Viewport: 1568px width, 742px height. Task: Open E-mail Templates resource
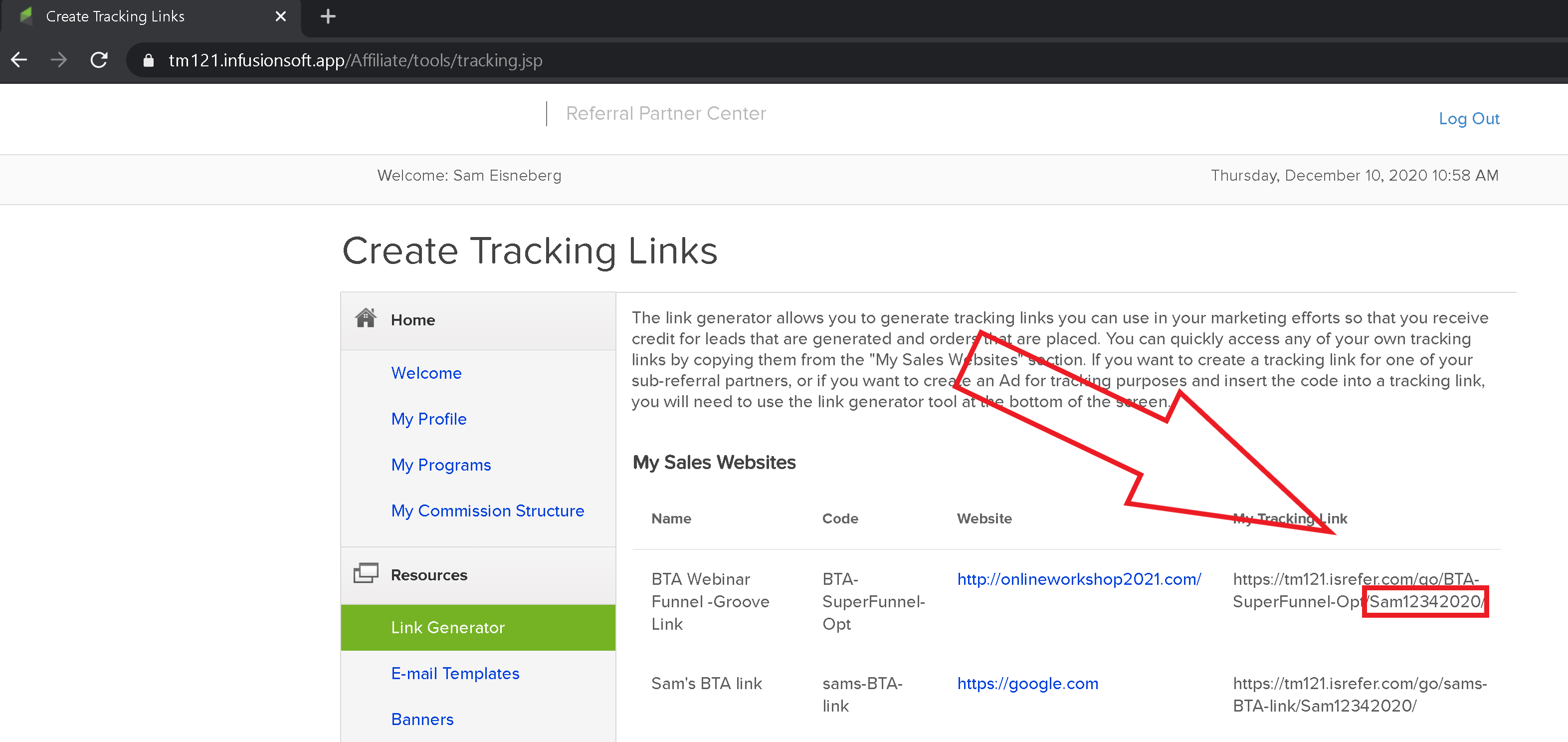tap(455, 673)
